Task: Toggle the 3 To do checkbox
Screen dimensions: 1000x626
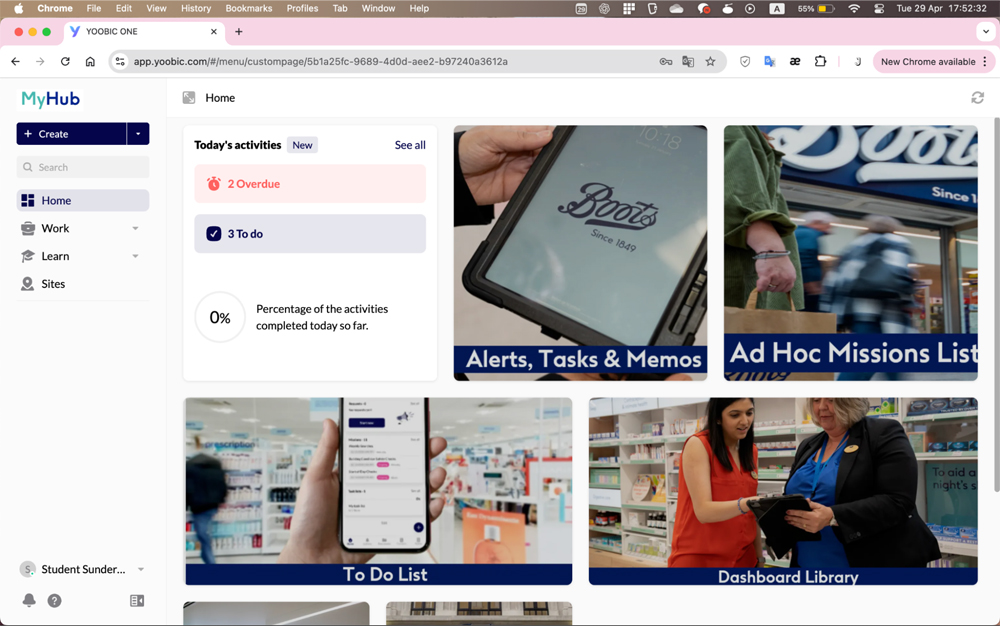Action: (x=214, y=234)
